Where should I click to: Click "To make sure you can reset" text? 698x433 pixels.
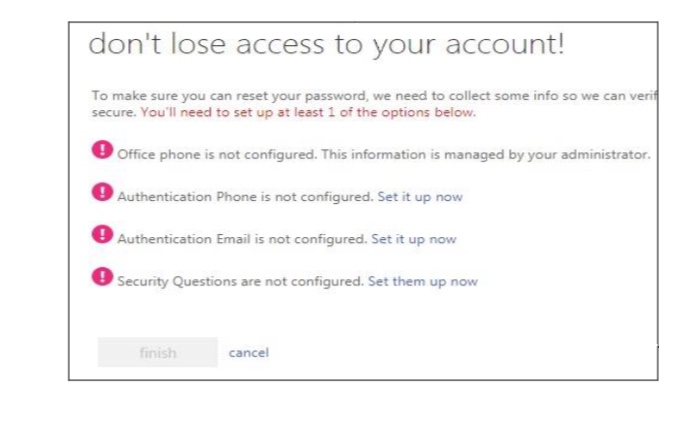pos(180,96)
